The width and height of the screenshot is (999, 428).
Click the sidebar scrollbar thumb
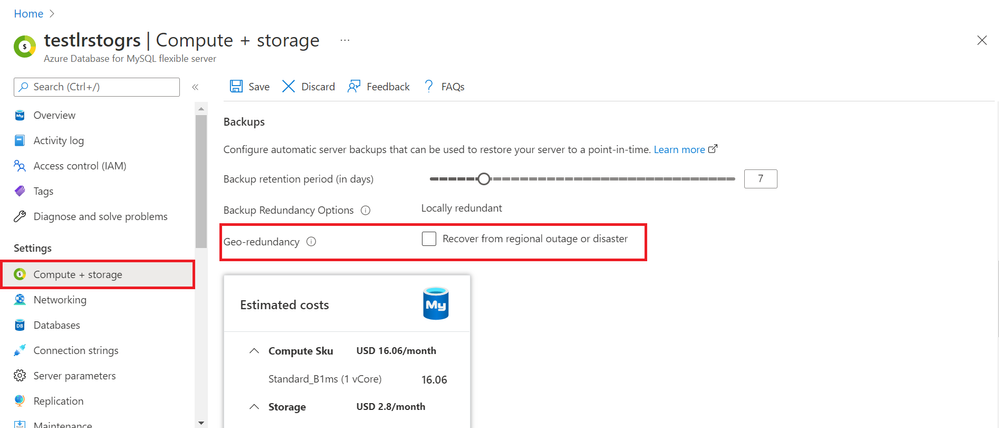[201, 182]
